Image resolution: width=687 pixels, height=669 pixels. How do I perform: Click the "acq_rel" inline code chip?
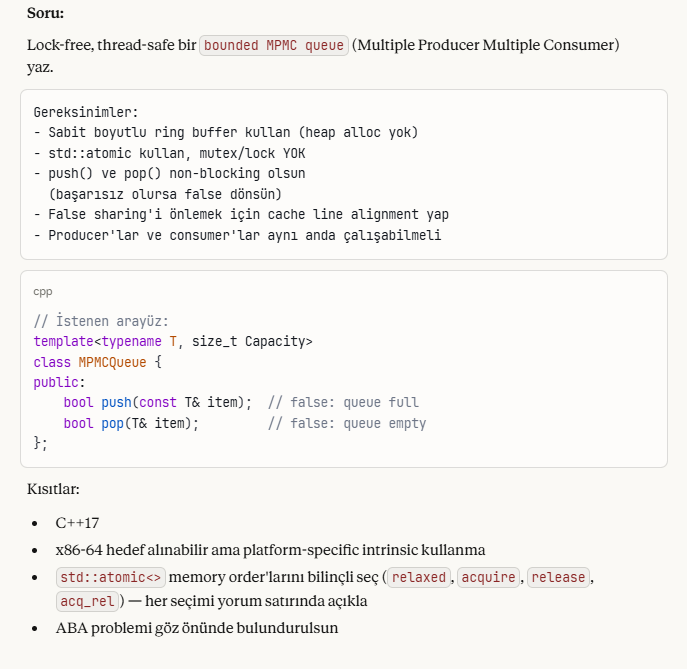(x=87, y=601)
